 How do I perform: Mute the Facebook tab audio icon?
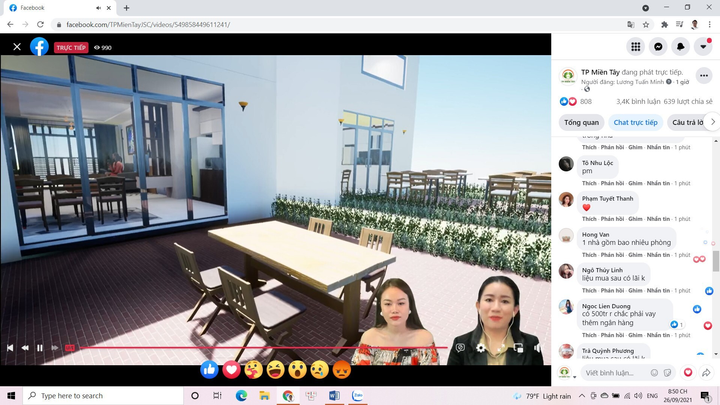click(98, 8)
